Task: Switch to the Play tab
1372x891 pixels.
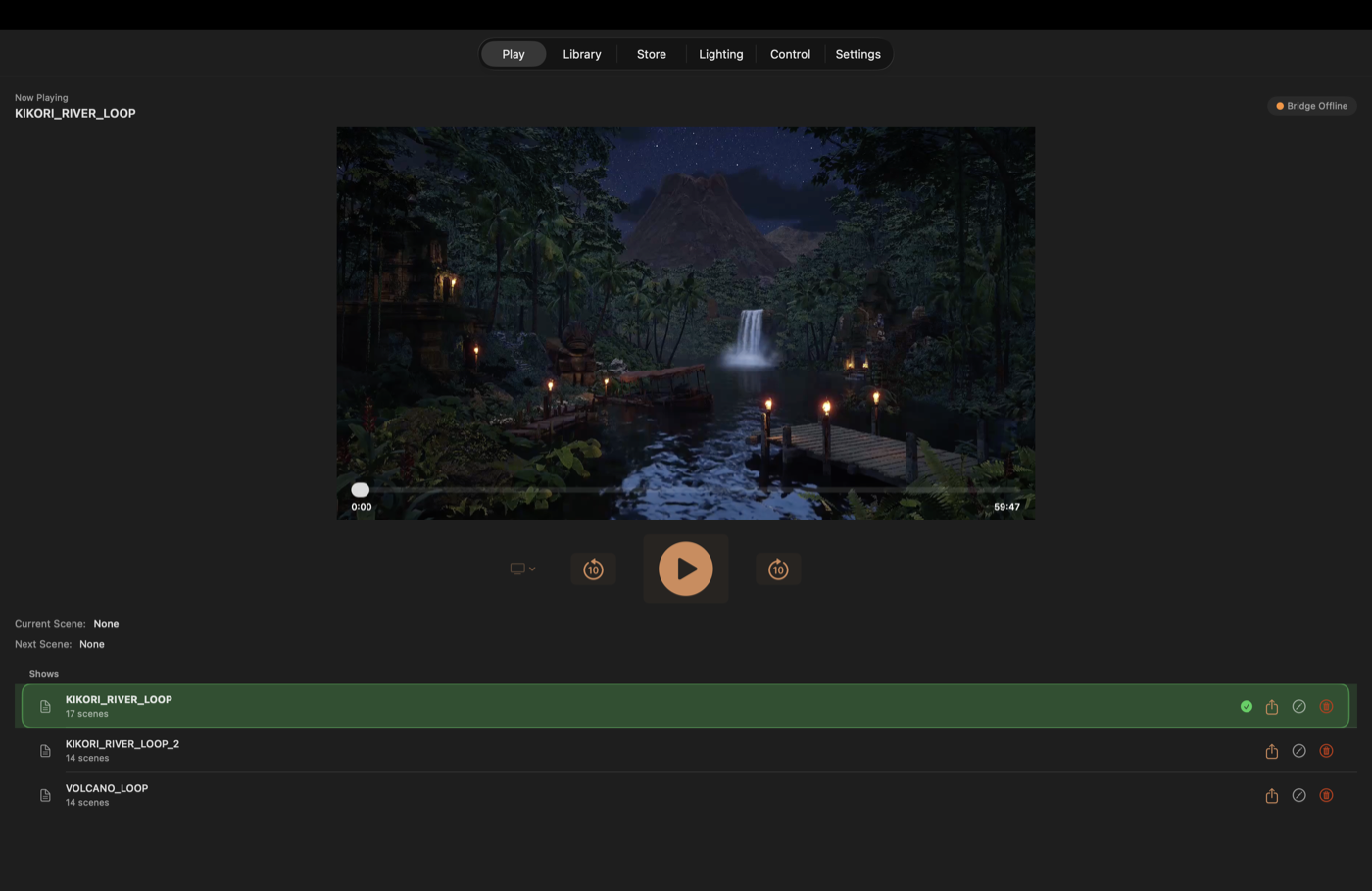Action: (x=514, y=54)
